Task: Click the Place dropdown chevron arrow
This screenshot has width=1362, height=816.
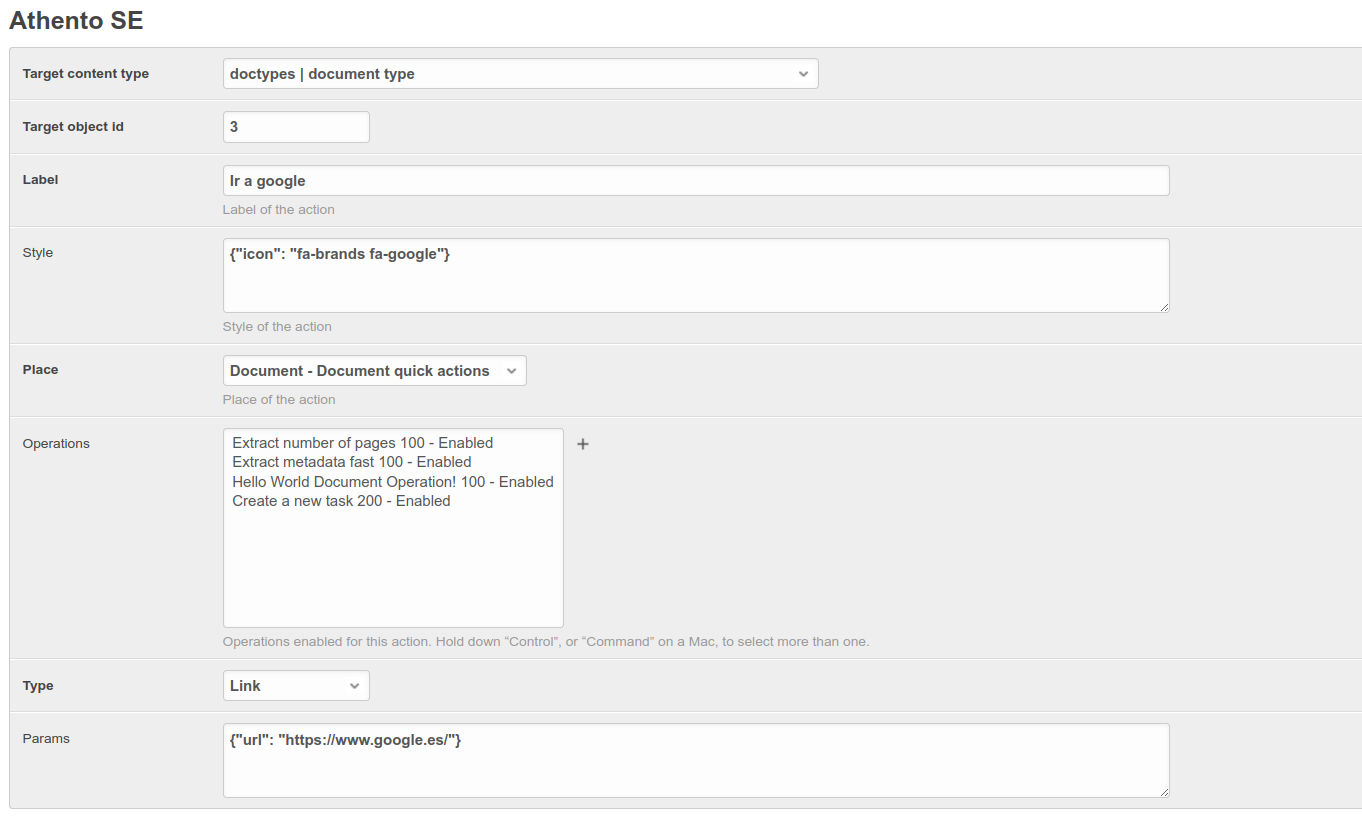Action: coord(511,371)
